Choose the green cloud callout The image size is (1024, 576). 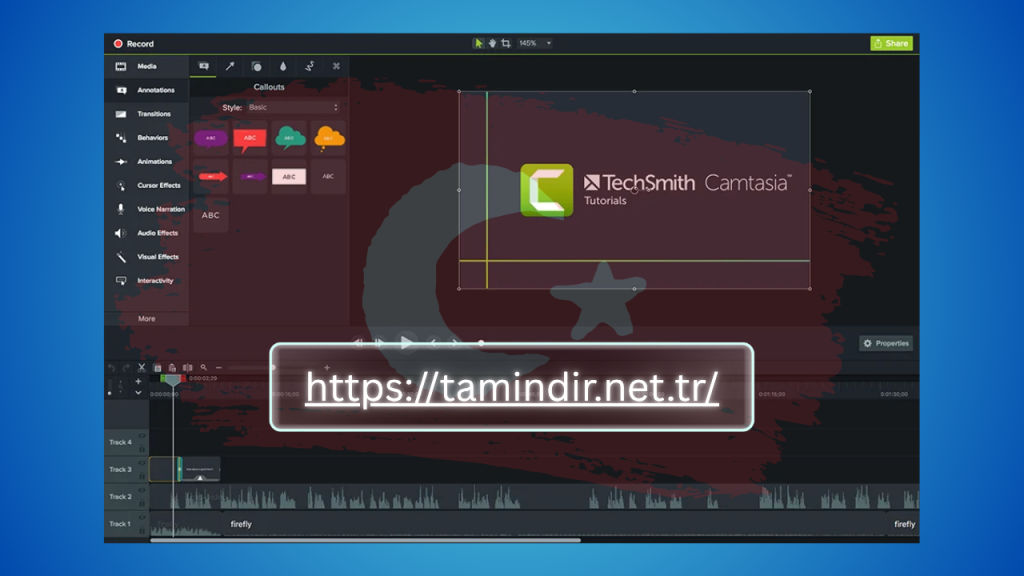click(x=289, y=138)
